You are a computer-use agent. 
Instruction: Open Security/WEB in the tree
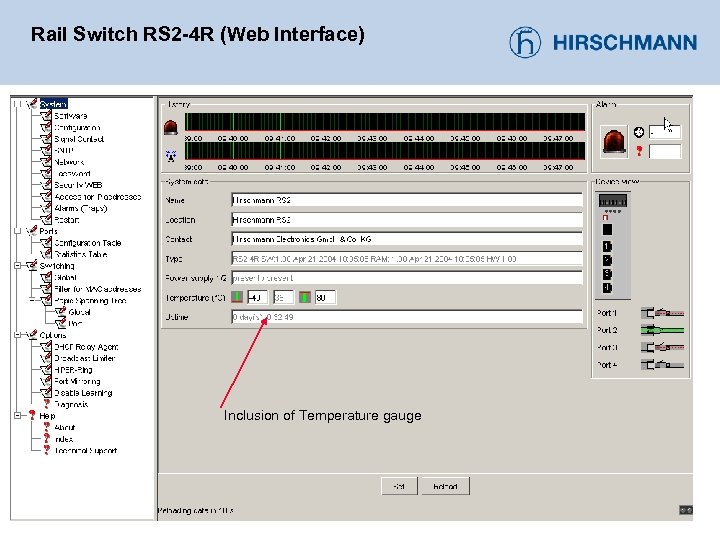tap(78, 185)
